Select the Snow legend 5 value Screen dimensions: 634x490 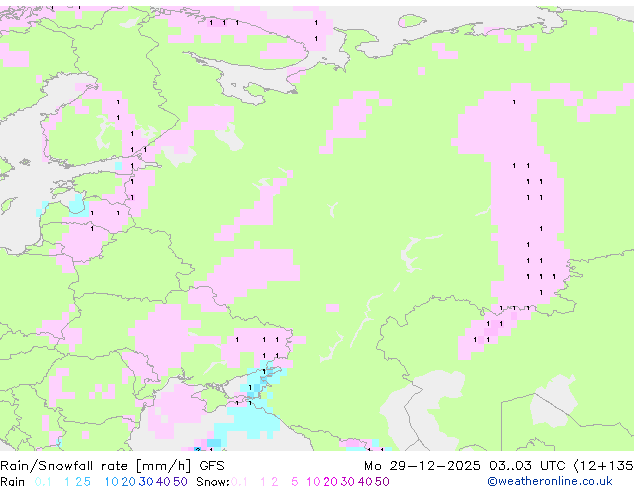click(x=295, y=482)
